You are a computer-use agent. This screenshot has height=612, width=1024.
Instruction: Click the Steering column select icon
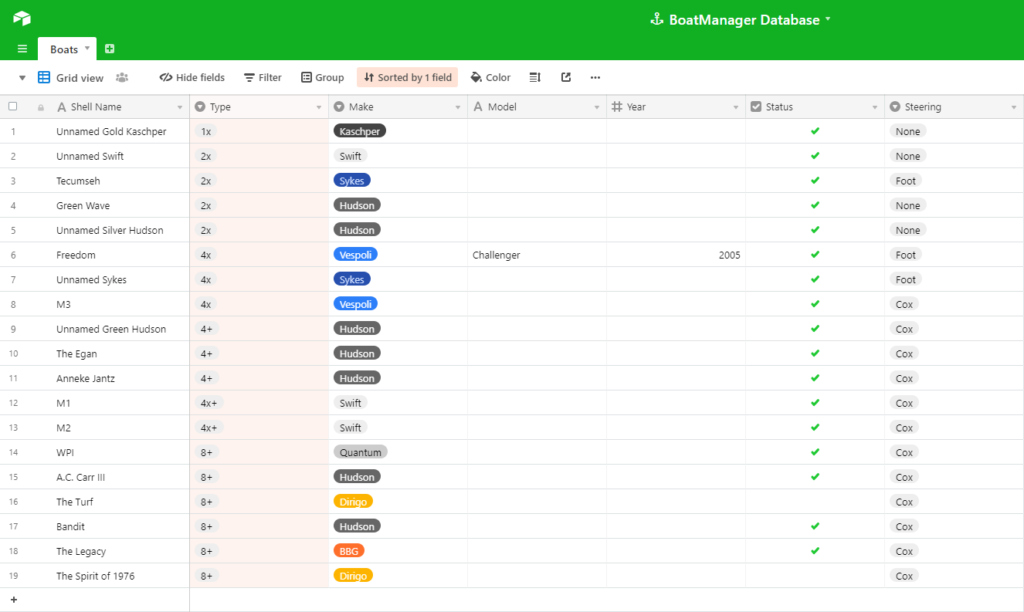pyautogui.click(x=895, y=106)
